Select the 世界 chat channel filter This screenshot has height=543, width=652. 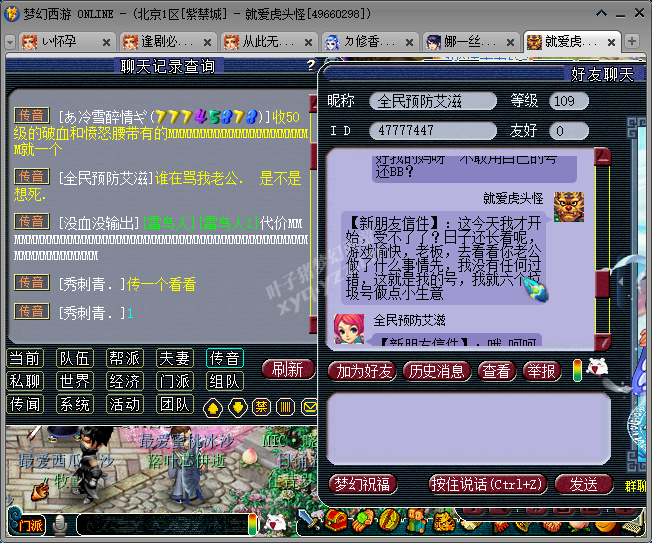pyautogui.click(x=75, y=381)
